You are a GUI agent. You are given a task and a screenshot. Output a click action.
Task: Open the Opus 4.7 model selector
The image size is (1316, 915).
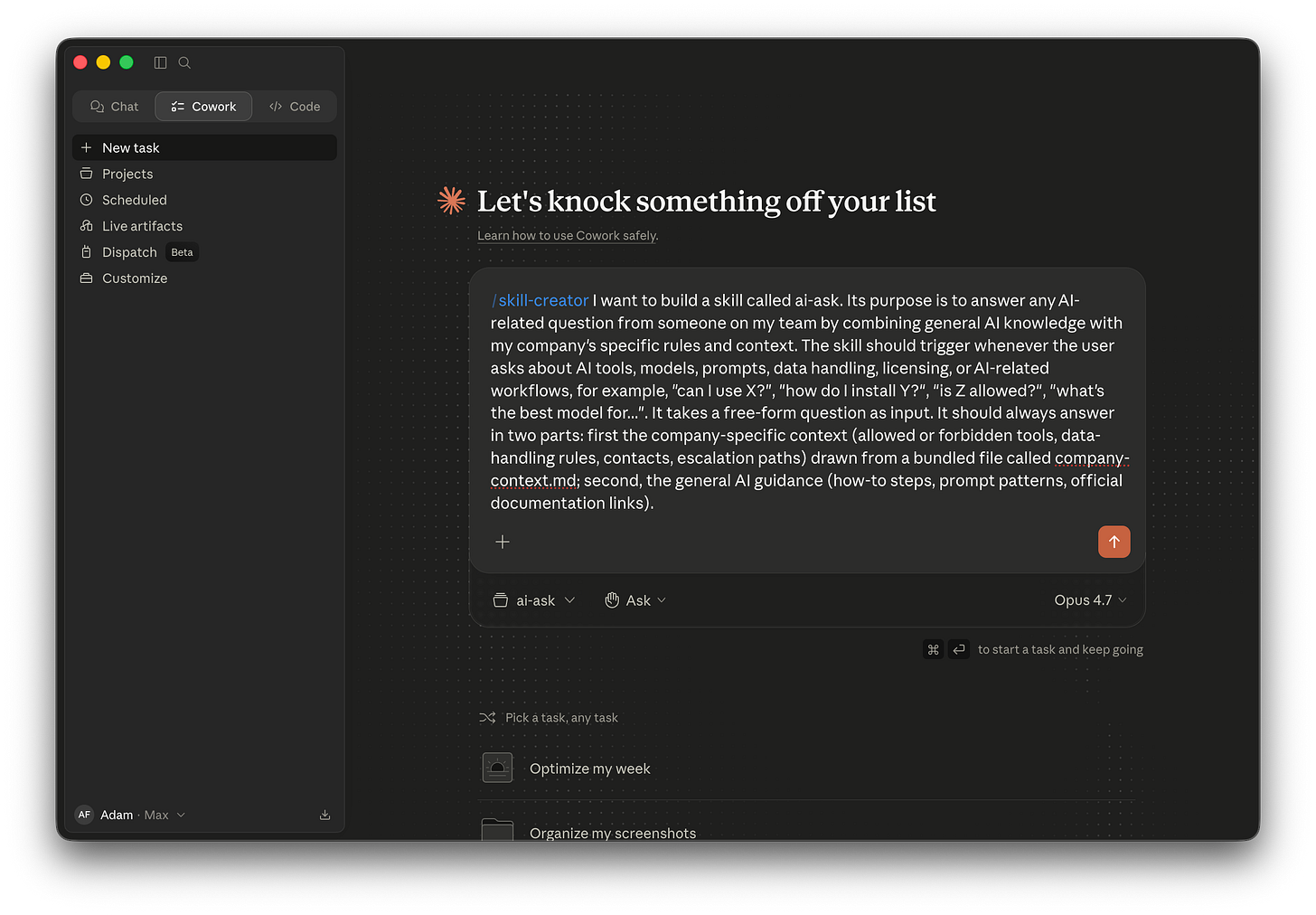(x=1090, y=600)
